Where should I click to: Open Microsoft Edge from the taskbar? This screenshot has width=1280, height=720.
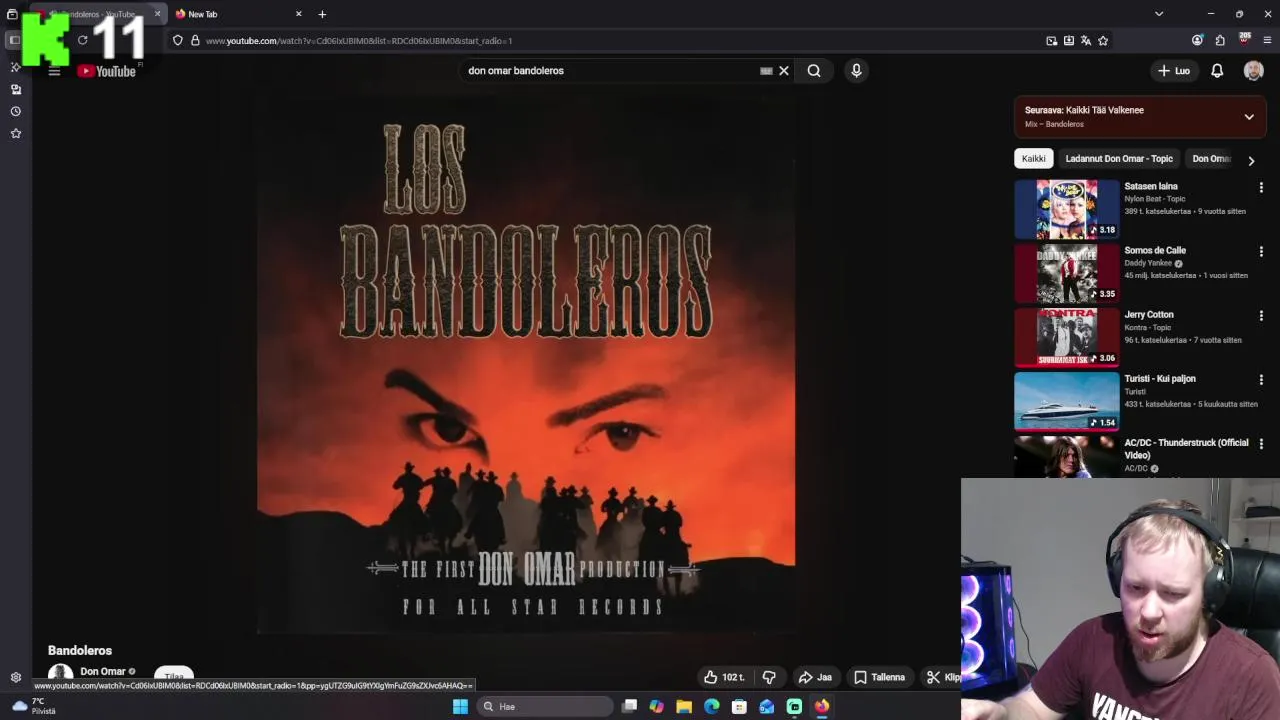[x=711, y=706]
